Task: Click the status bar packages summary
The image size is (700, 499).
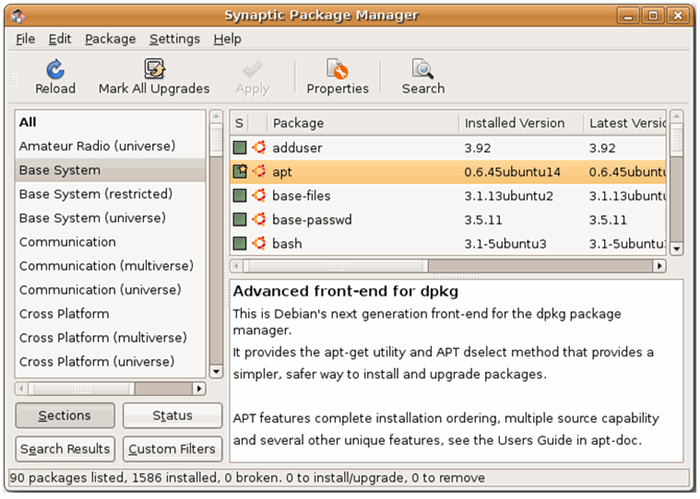Action: point(247,478)
